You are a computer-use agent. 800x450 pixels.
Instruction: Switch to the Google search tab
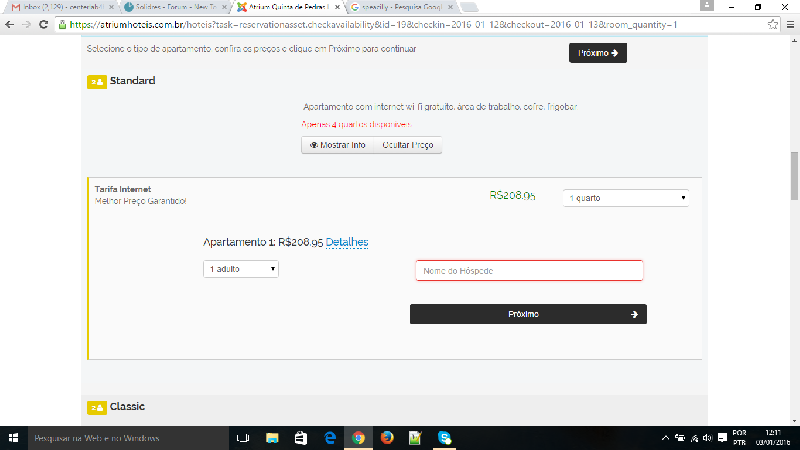point(400,7)
